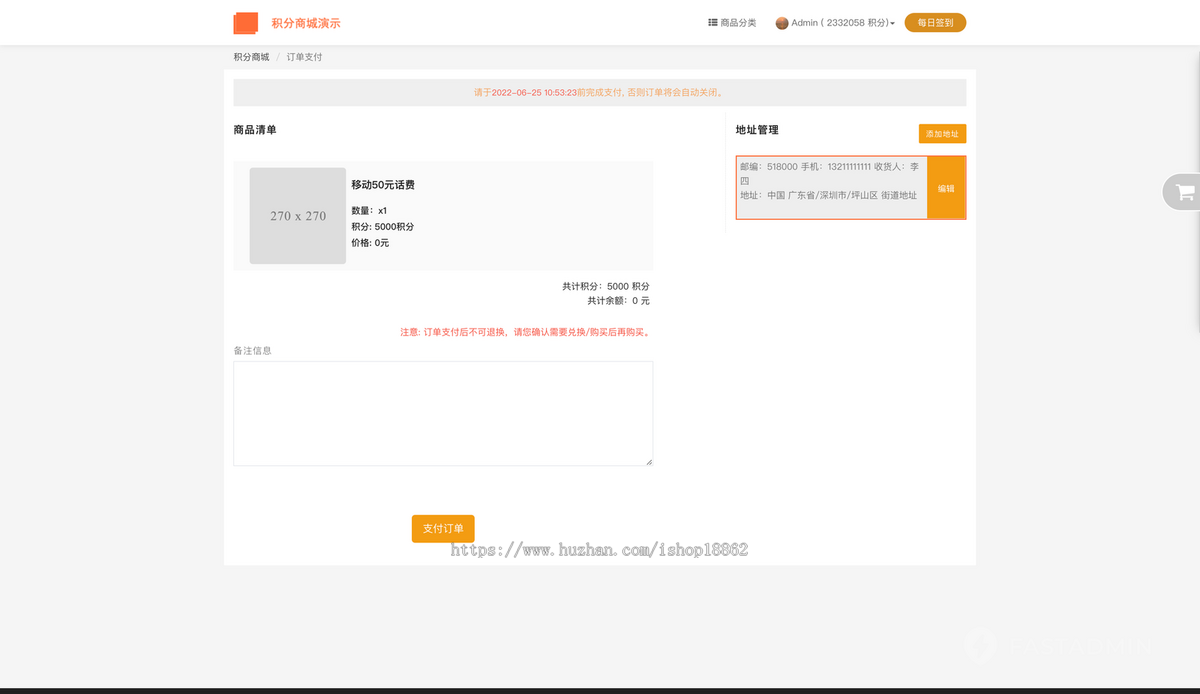
Task: Click the orange 编辑 address button
Action: [946, 187]
